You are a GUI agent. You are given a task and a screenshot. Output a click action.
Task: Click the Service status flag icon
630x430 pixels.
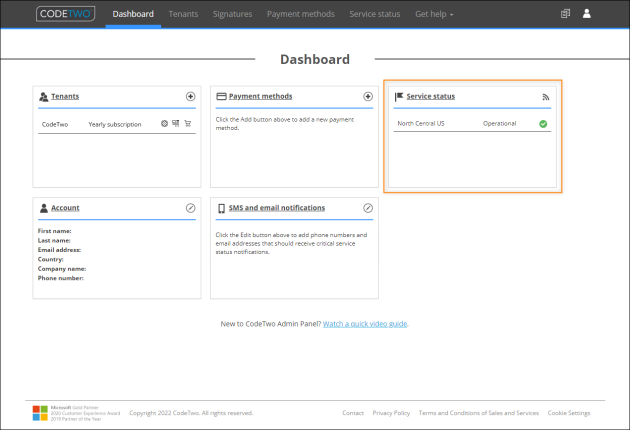399,96
